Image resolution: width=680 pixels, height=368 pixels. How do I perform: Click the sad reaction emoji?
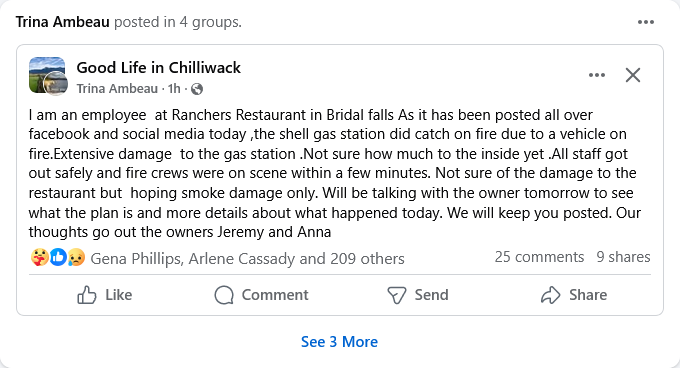pyautogui.click(x=76, y=258)
